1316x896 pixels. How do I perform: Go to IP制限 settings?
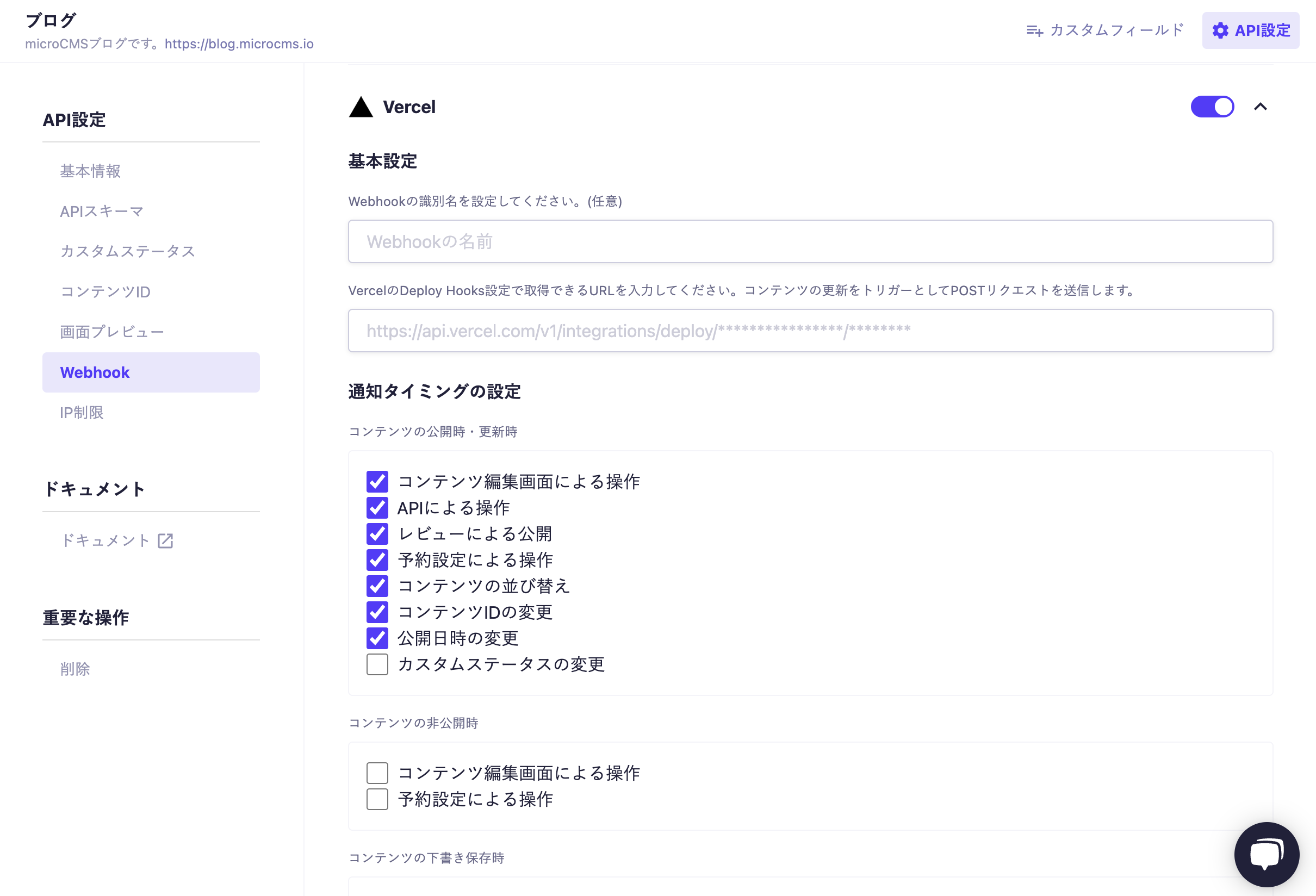pos(82,413)
